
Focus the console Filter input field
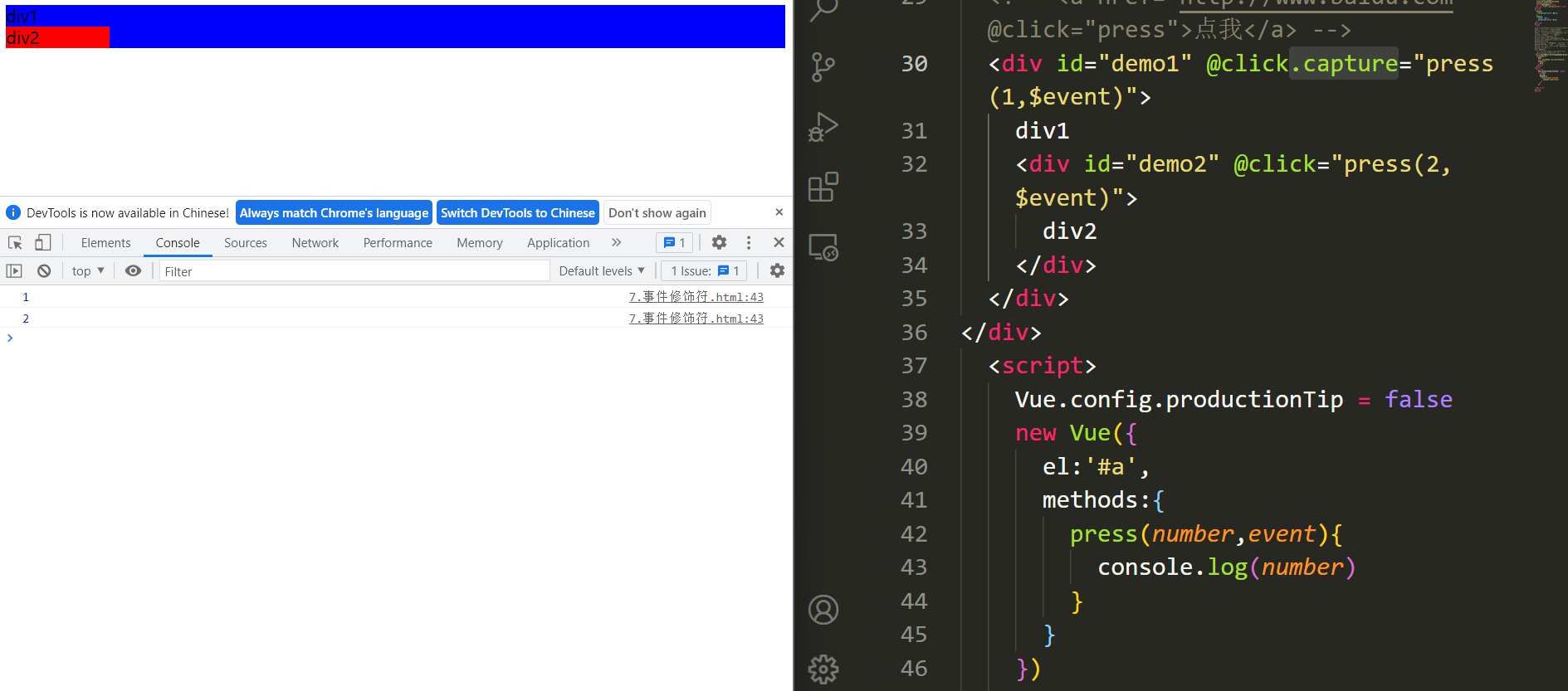(354, 270)
